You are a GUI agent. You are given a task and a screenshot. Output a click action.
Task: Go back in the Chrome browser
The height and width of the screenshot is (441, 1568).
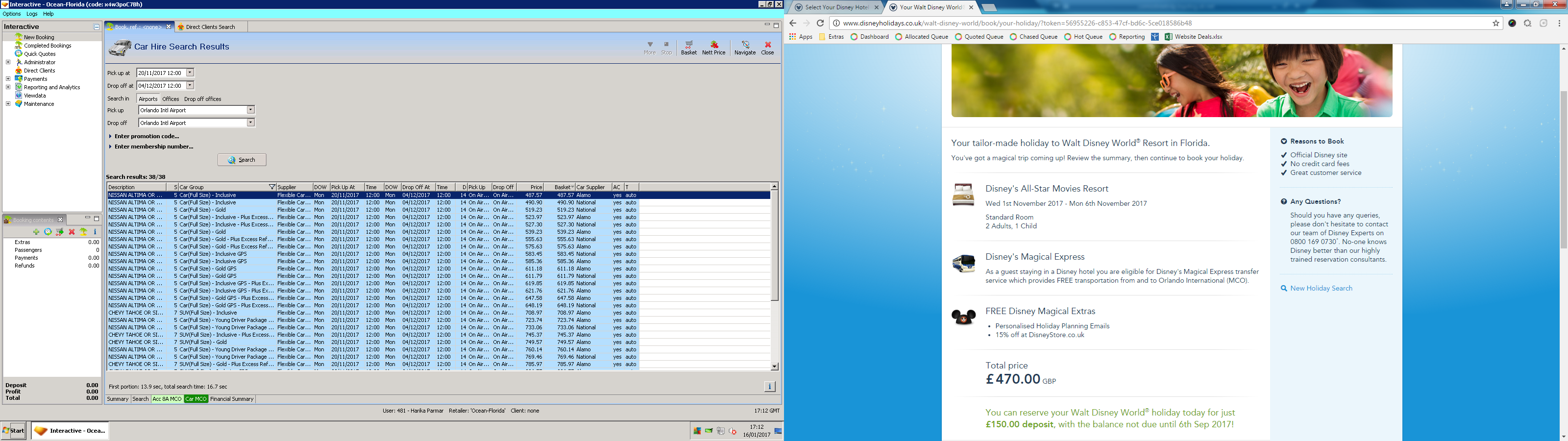792,23
